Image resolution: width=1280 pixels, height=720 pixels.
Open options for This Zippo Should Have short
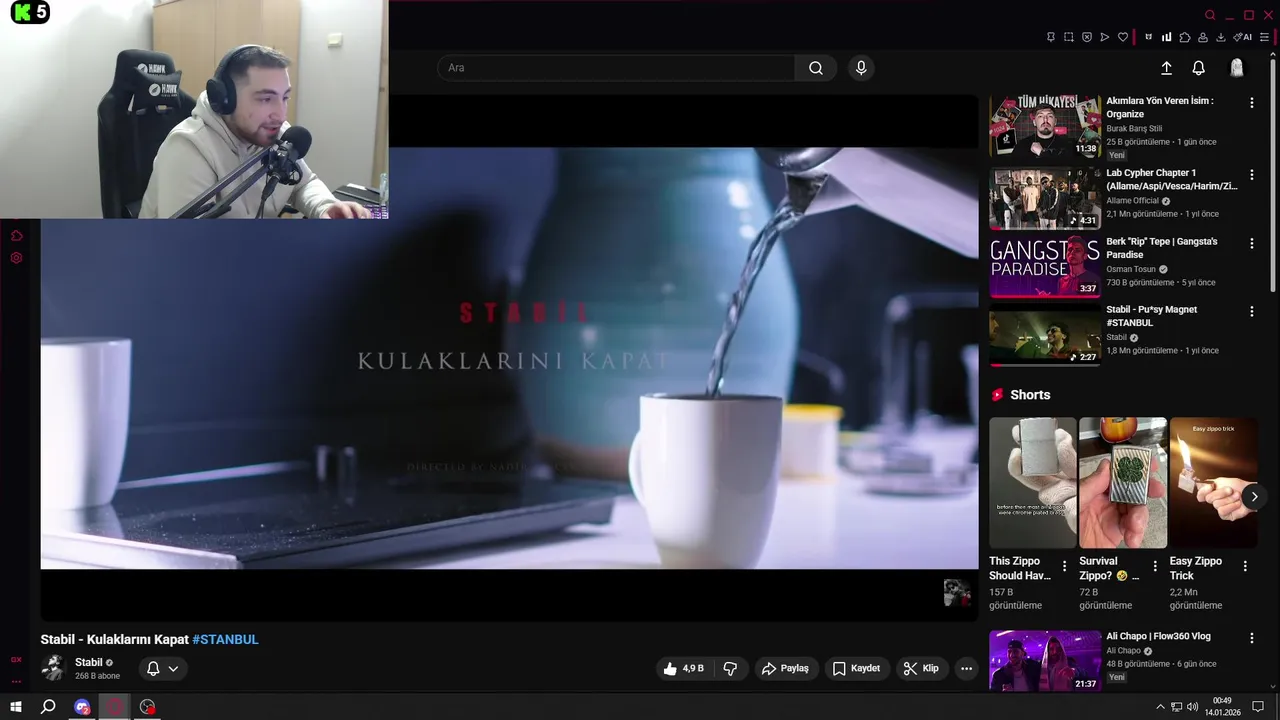coord(1064,566)
